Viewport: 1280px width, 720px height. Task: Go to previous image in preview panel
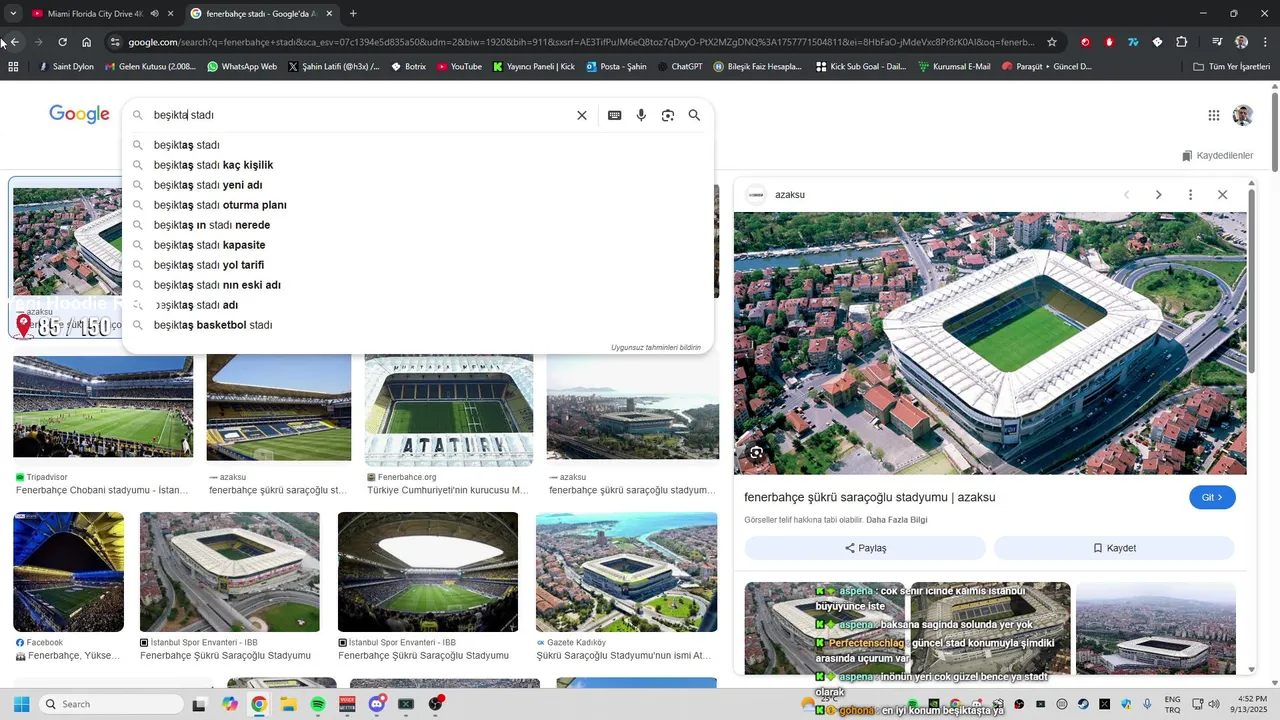1126,195
